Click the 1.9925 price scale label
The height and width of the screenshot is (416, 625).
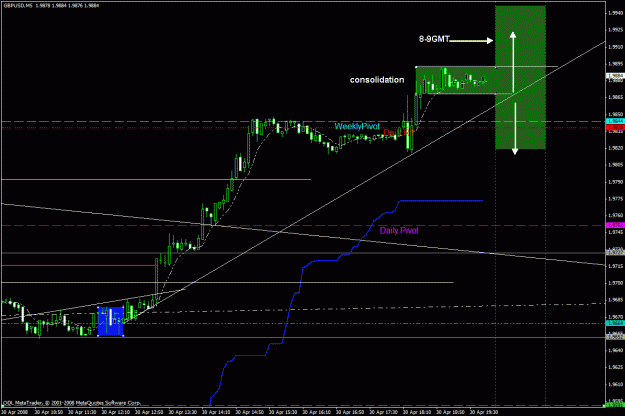click(x=615, y=30)
